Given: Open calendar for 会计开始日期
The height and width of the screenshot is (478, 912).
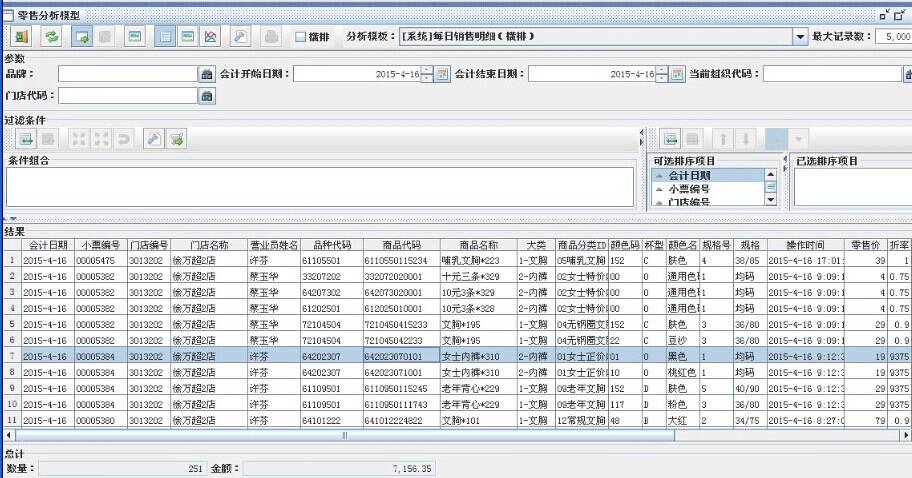Looking at the screenshot, I should point(442,74).
